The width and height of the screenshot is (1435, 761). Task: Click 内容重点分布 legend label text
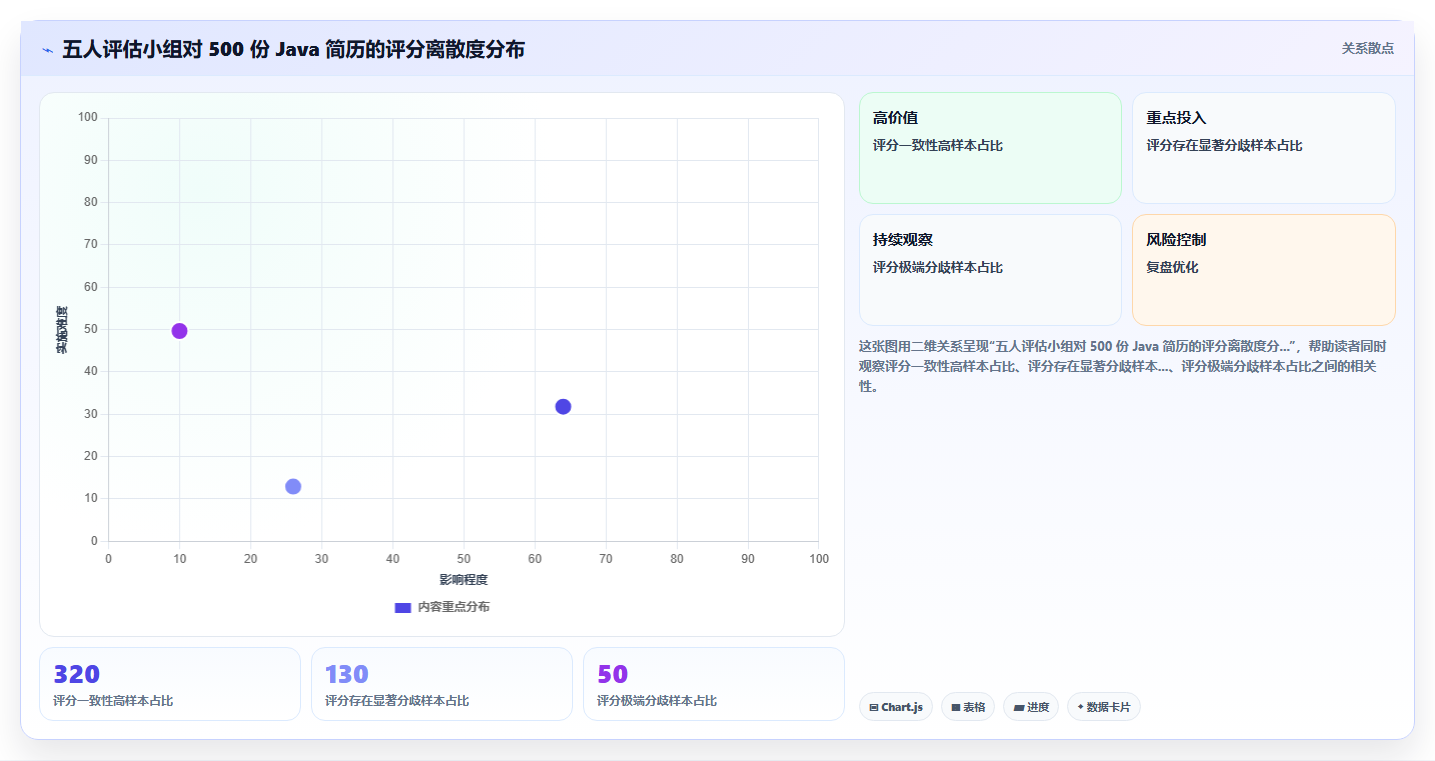click(454, 607)
